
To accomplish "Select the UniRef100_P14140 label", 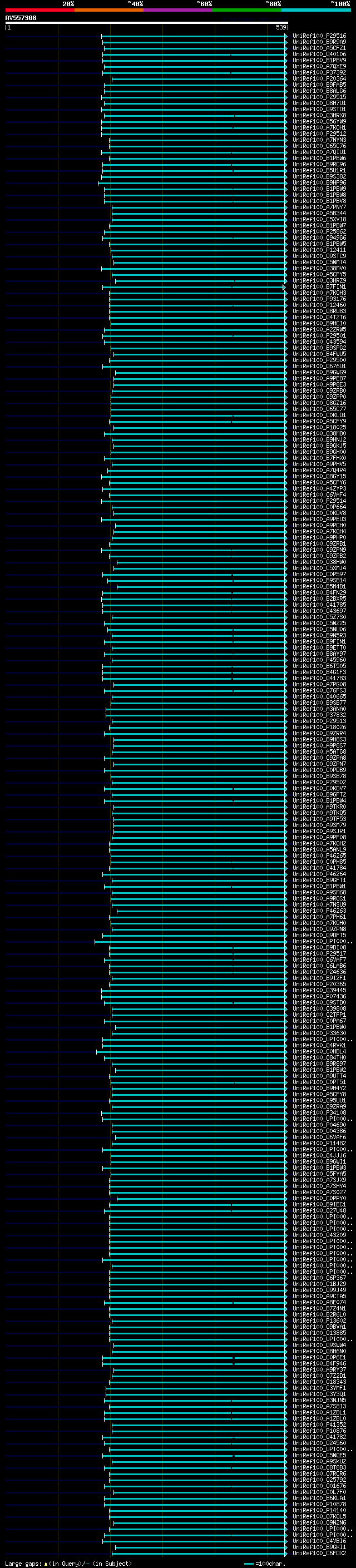I will point(319,1510).
